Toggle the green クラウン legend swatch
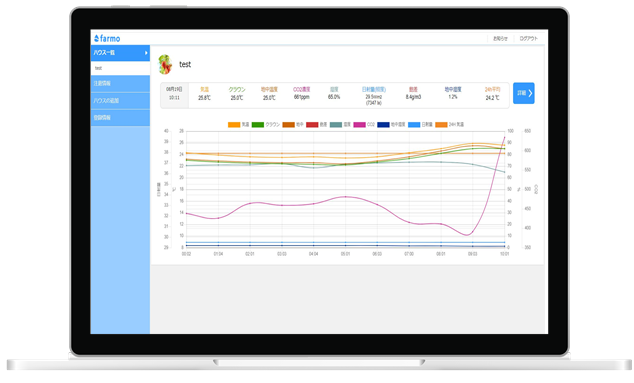 [258, 125]
